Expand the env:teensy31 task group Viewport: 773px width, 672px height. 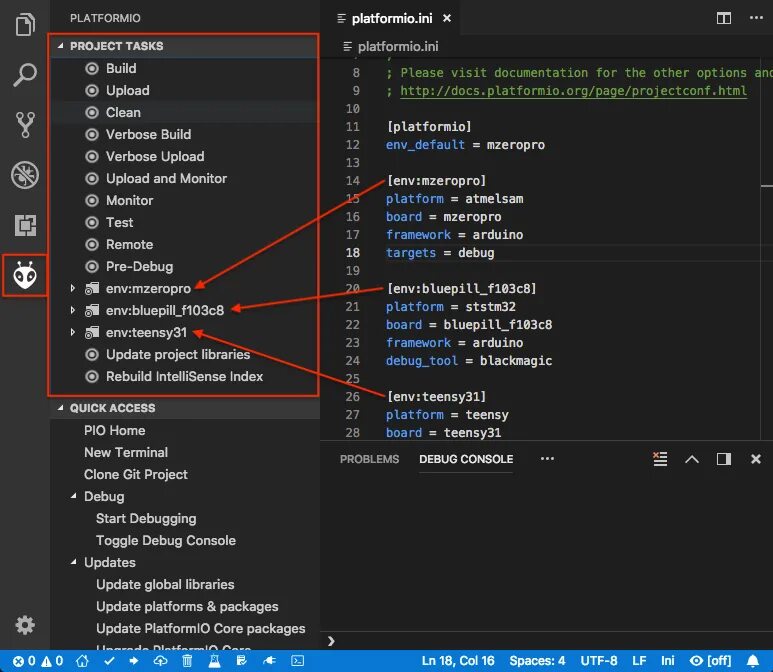click(x=72, y=332)
